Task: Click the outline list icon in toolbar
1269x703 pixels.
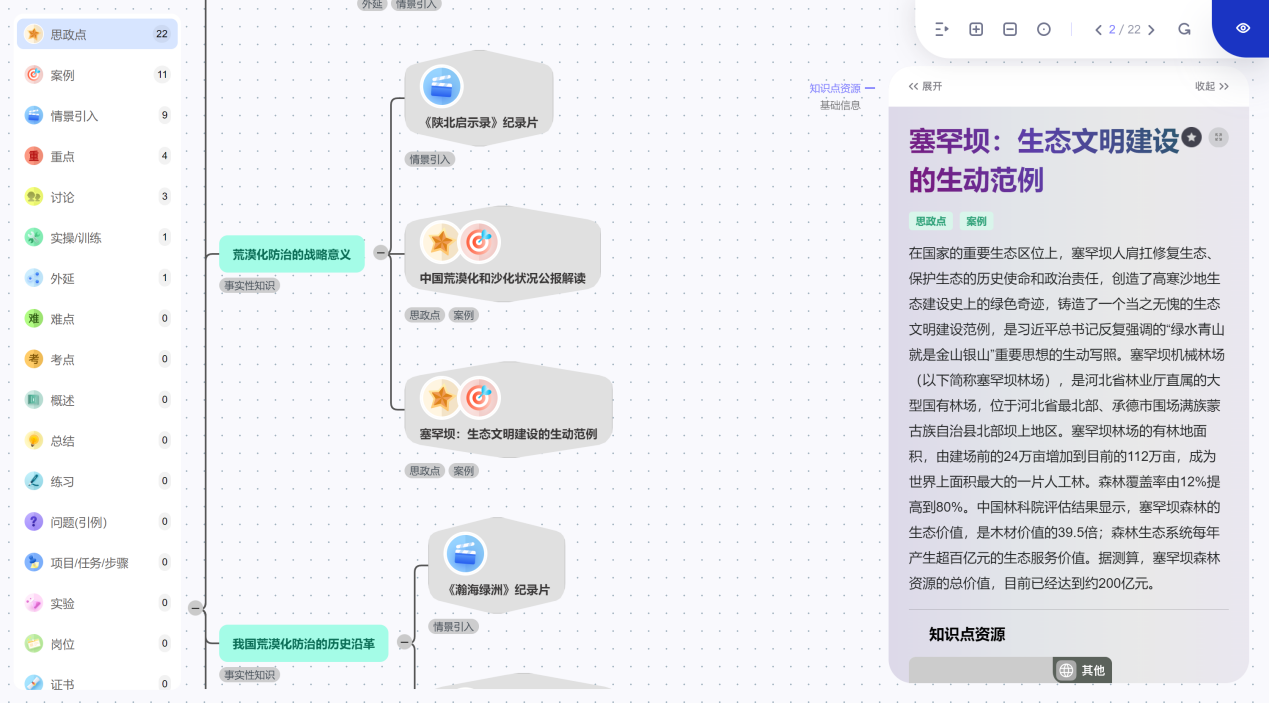Action: (x=941, y=30)
